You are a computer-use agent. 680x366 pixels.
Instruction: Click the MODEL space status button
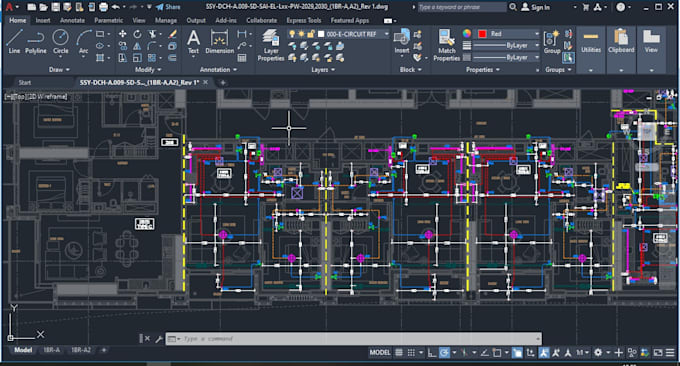pyautogui.click(x=379, y=353)
